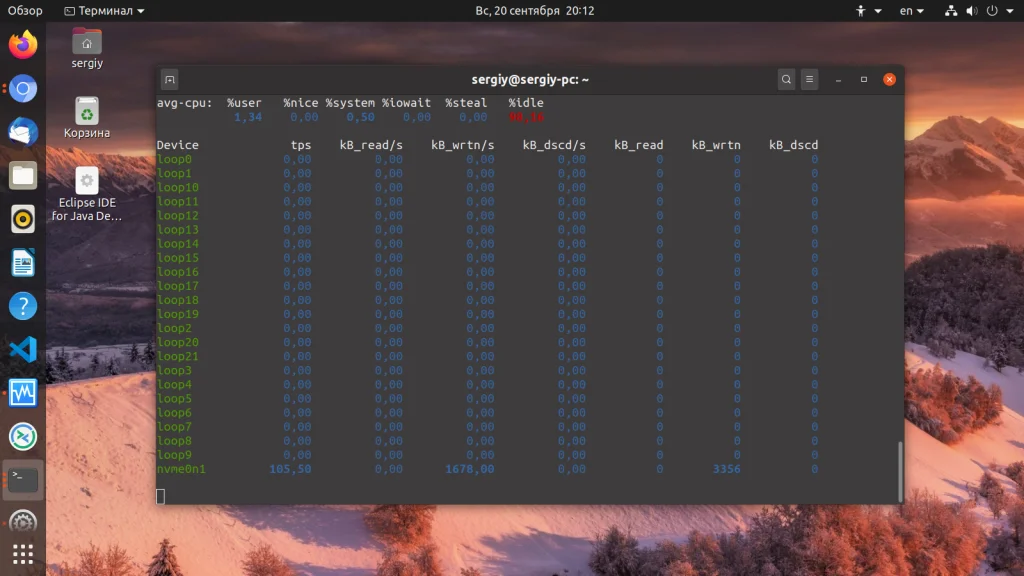Minimize the terminal window
This screenshot has width=1024, height=576.
click(x=838, y=80)
